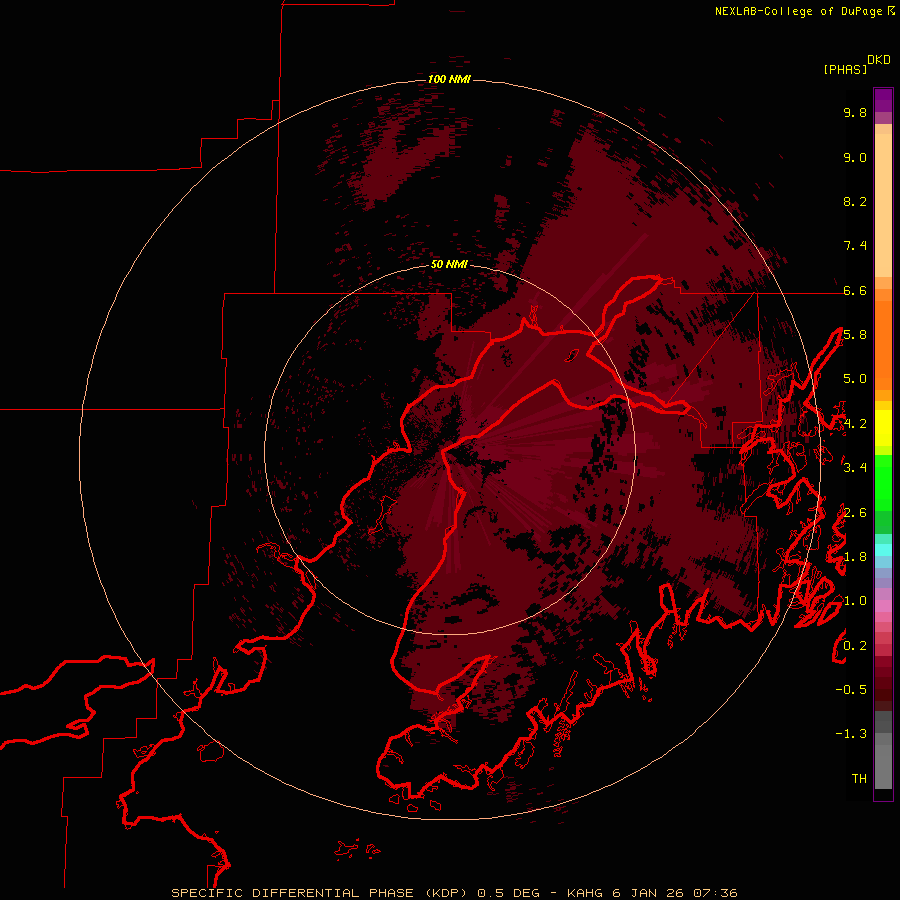Image resolution: width=900 pixels, height=900 pixels.
Task: Click the 6.6 value on color scale
Action: coord(855,290)
